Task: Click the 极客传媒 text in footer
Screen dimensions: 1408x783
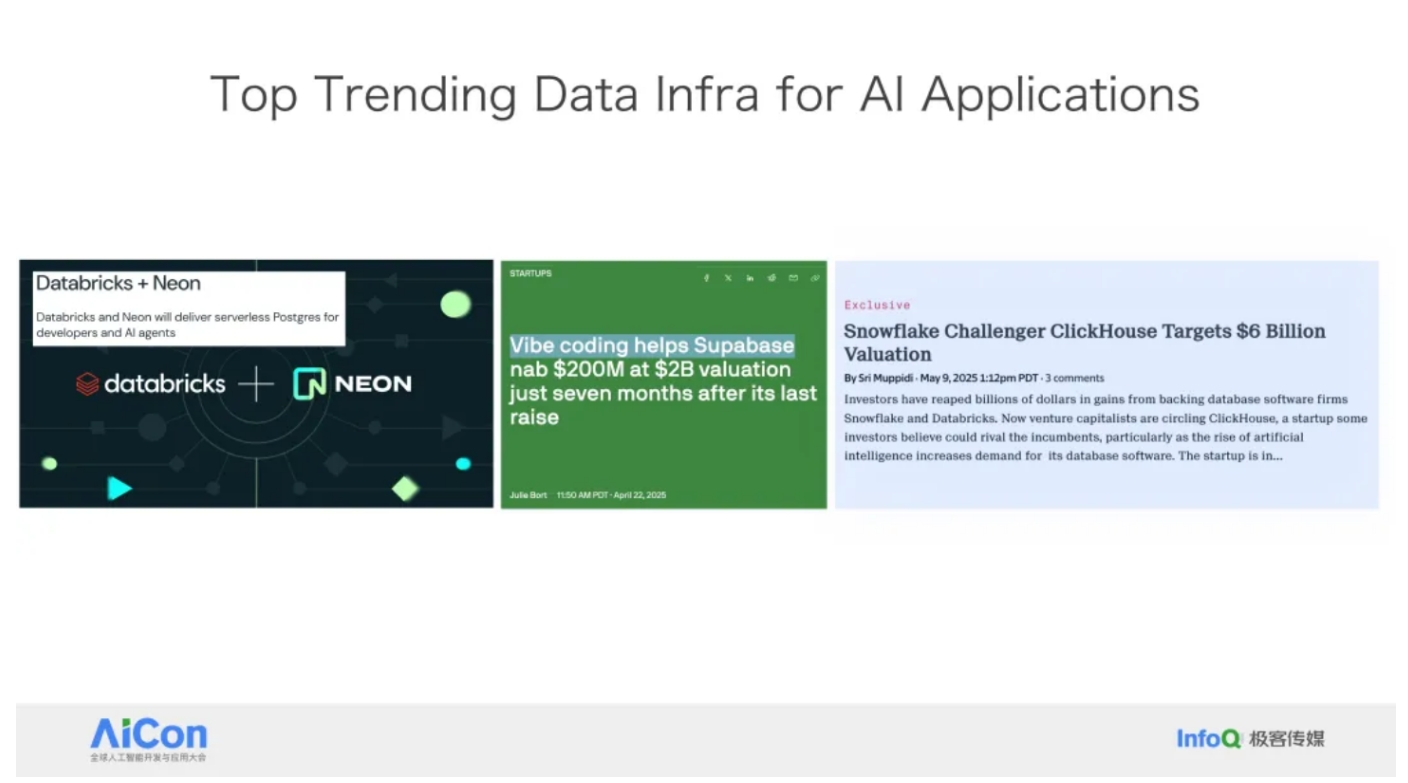Action: point(1287,739)
